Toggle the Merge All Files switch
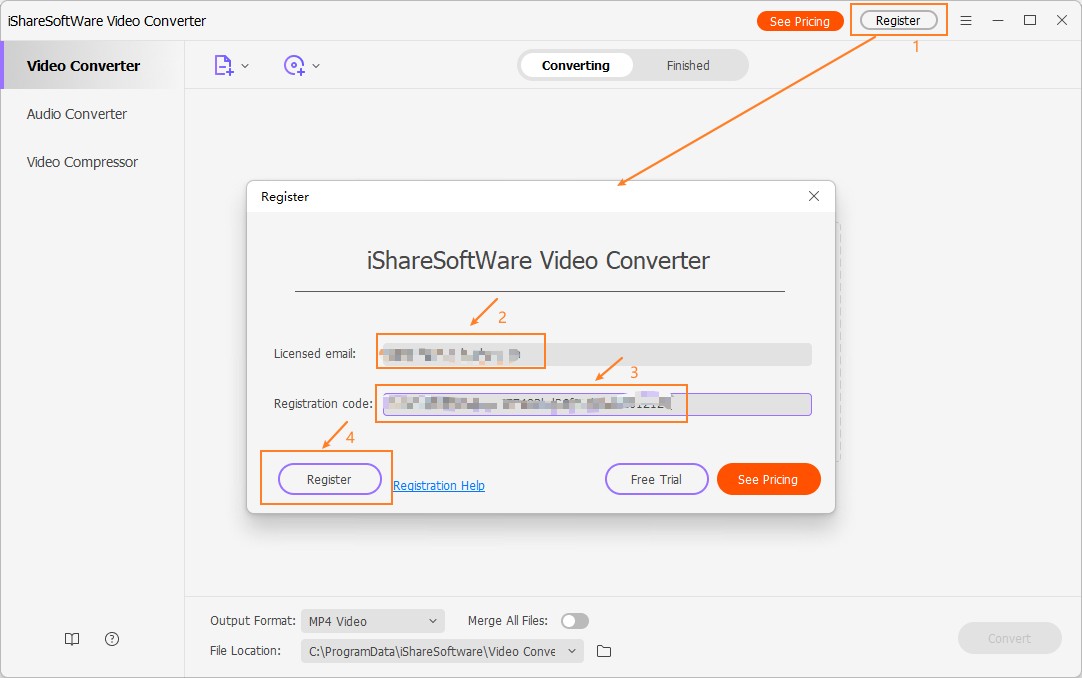Screen dimensions: 1082x678 coord(575,621)
